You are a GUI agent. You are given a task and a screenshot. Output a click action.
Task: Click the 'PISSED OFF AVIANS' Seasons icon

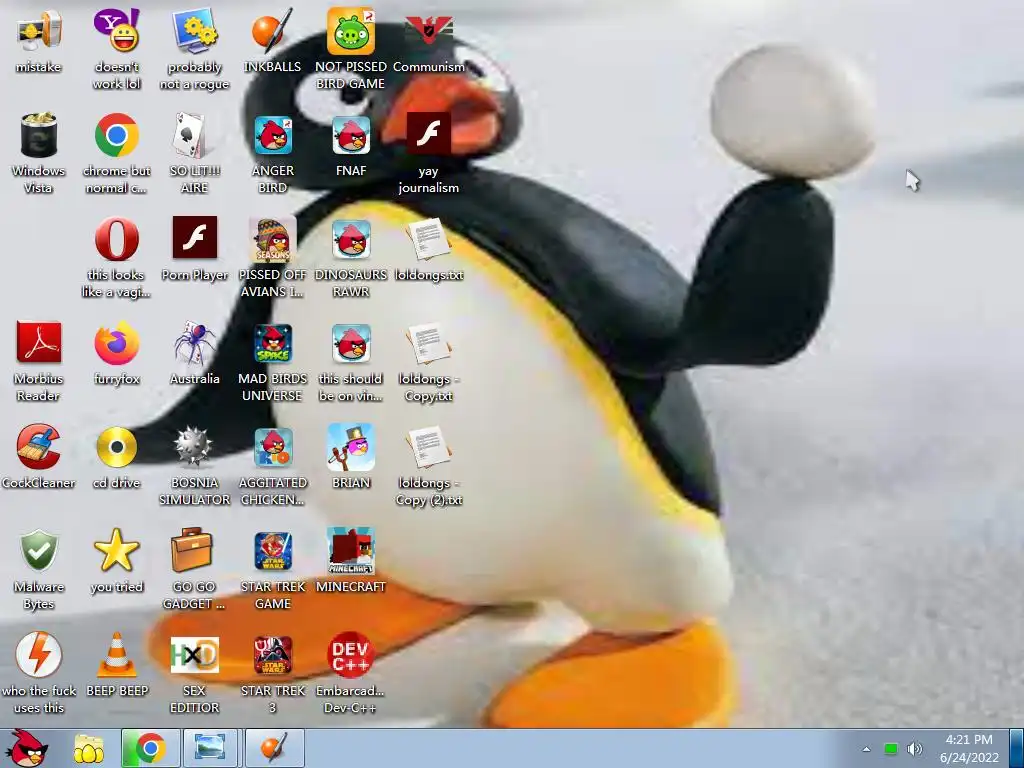(x=272, y=239)
